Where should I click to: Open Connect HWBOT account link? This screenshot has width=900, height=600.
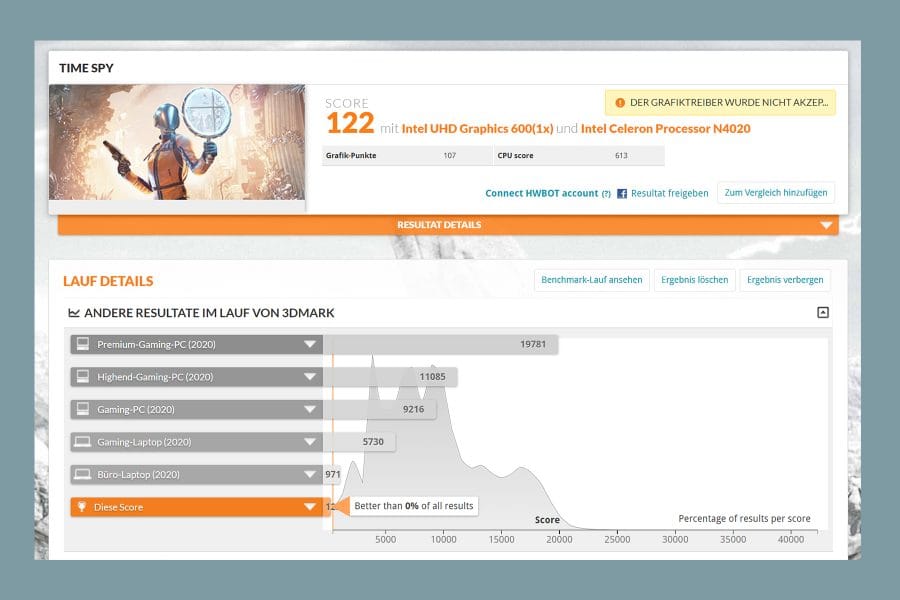click(542, 193)
